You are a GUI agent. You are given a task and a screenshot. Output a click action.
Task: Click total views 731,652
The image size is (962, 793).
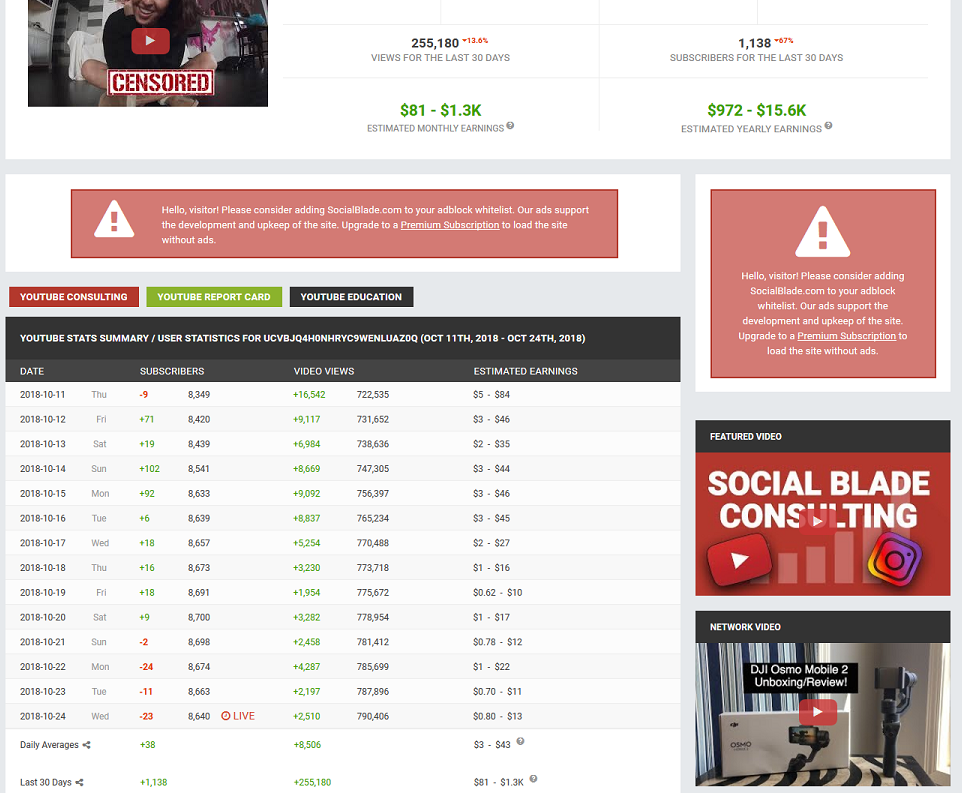(373, 419)
